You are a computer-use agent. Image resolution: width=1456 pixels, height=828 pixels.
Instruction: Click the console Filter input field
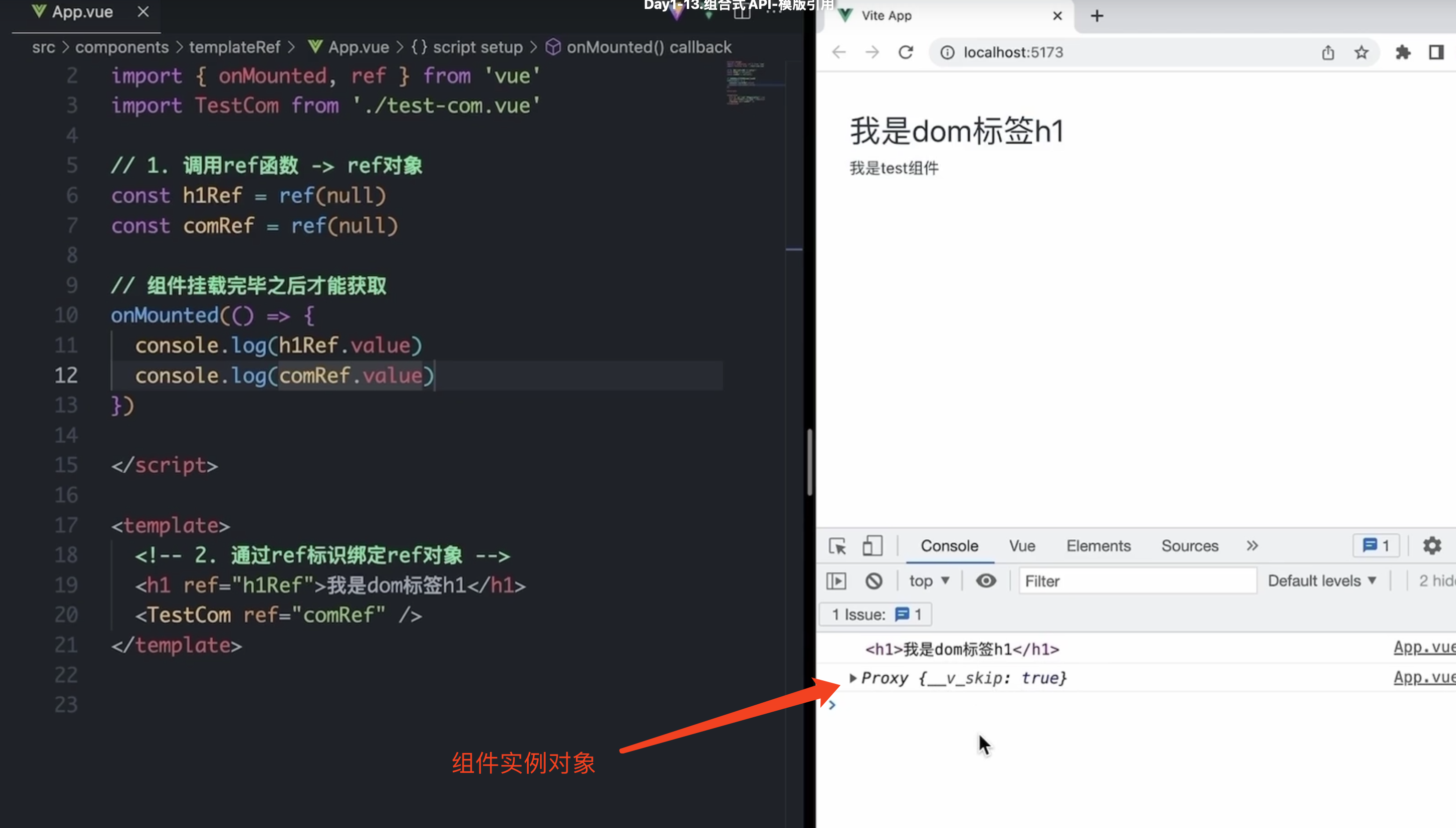(1137, 580)
